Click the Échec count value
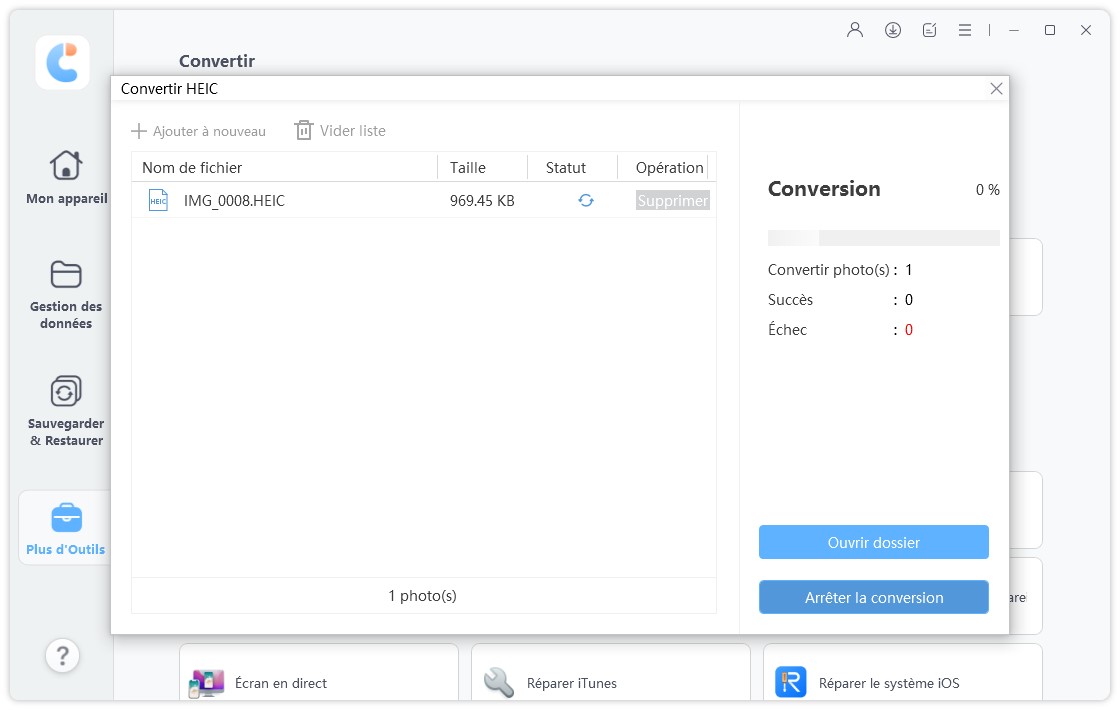 point(909,330)
